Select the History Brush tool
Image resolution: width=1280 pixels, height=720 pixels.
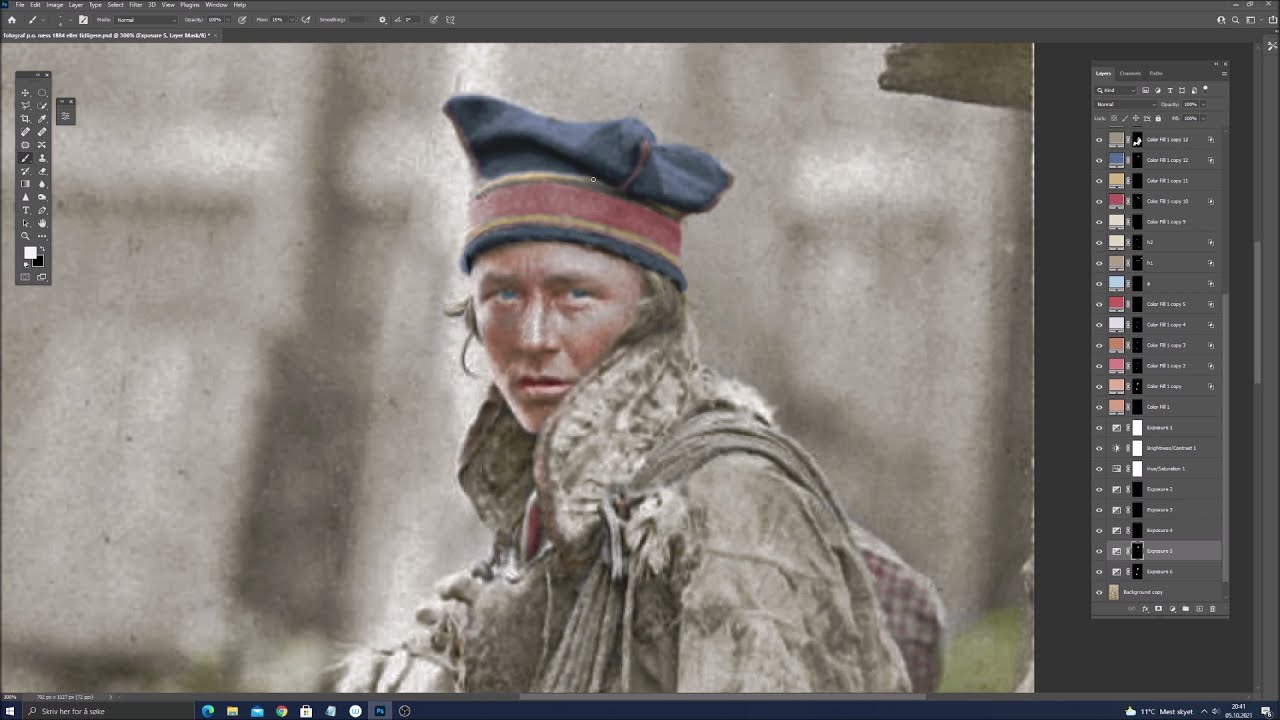[x=25, y=171]
